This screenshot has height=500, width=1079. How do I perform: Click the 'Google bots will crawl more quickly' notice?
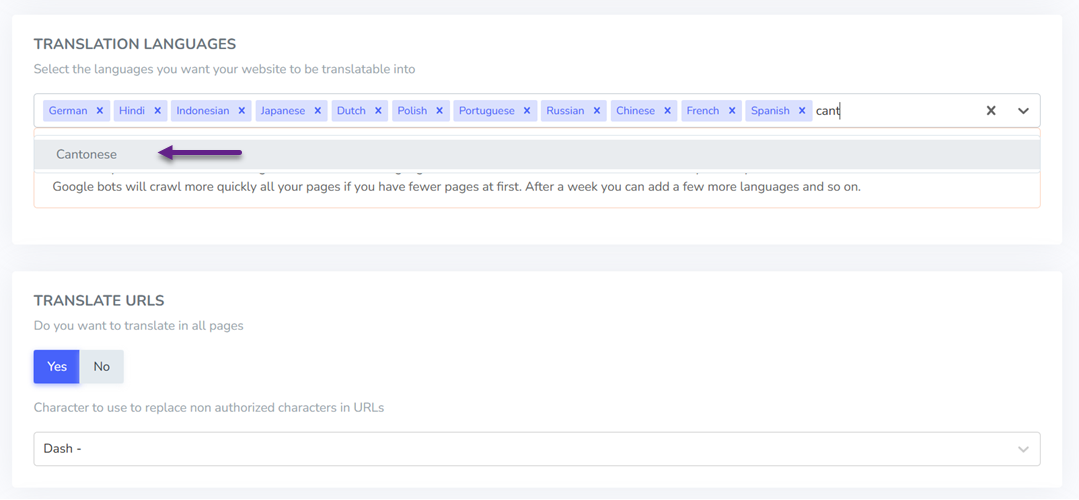tap(457, 186)
